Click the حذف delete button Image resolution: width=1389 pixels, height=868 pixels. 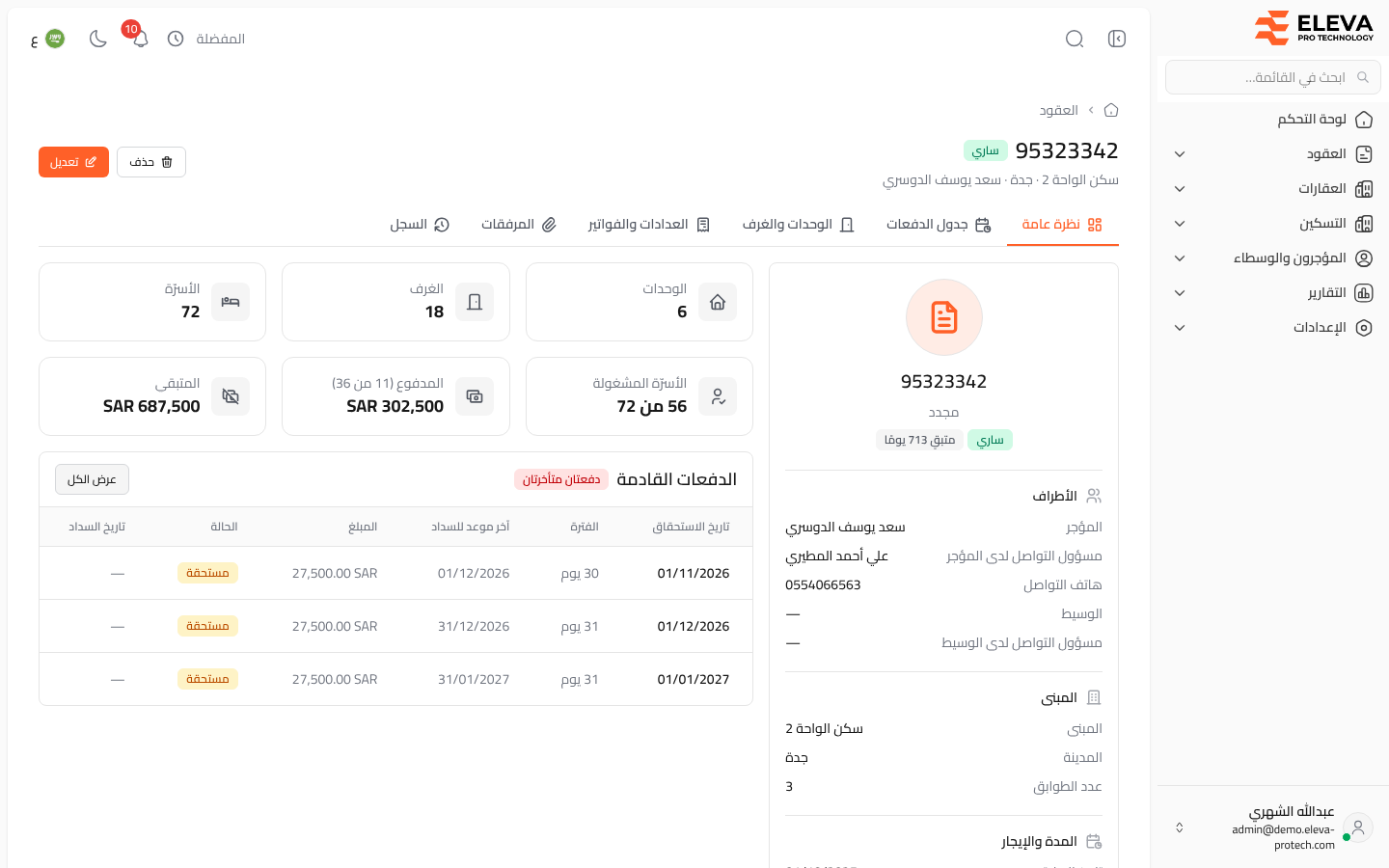click(x=151, y=162)
